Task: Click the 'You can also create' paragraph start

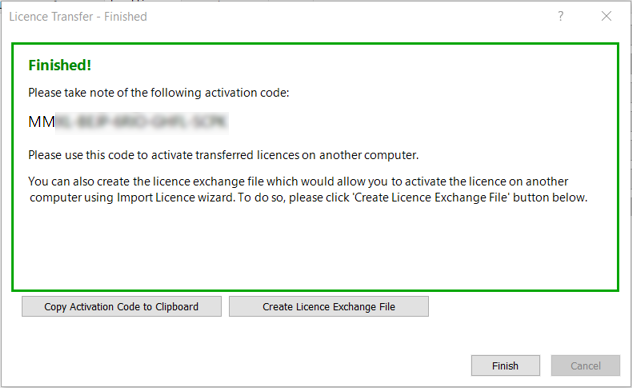Action: pos(80,182)
